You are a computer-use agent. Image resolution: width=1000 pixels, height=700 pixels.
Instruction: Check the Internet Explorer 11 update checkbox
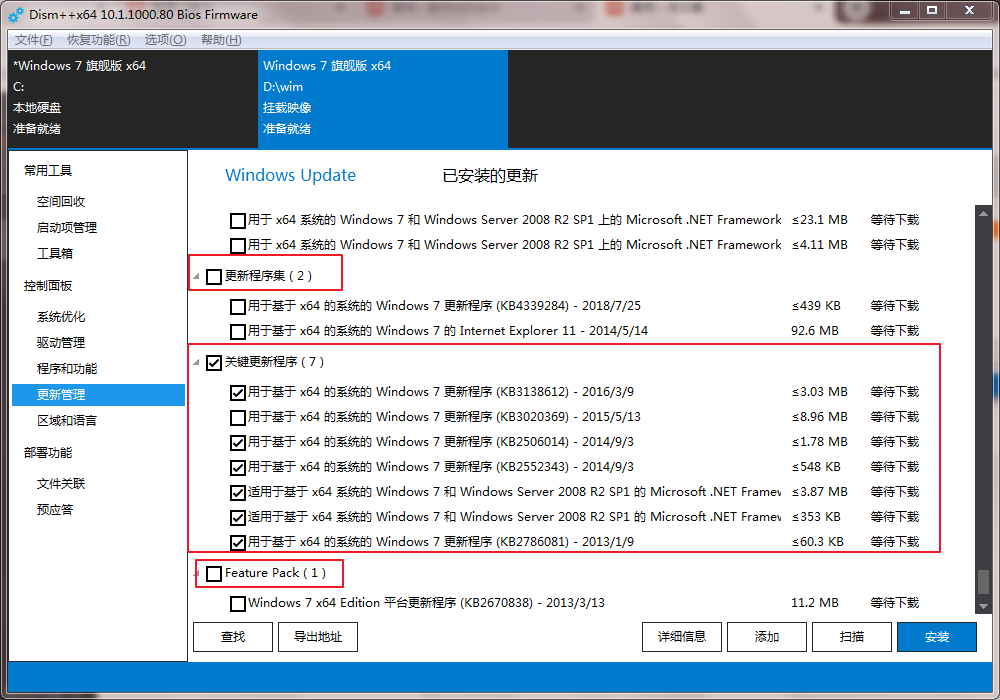(x=238, y=332)
